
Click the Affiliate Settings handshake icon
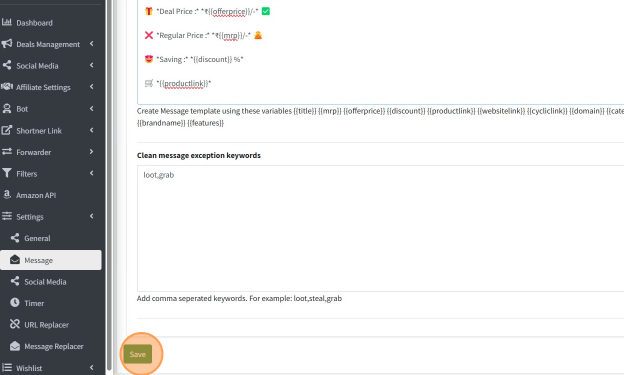7,86
